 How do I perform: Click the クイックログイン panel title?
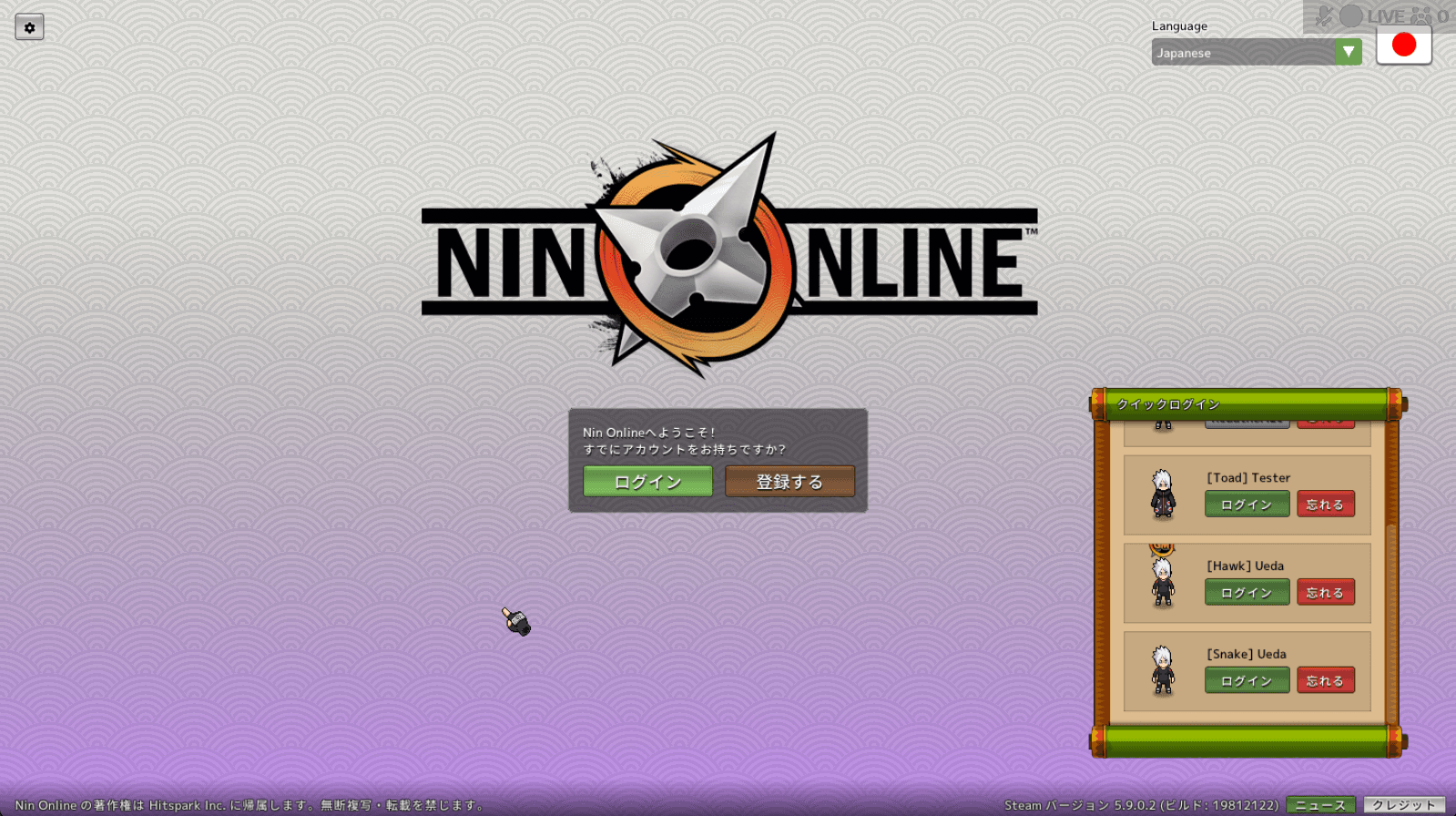(x=1168, y=404)
